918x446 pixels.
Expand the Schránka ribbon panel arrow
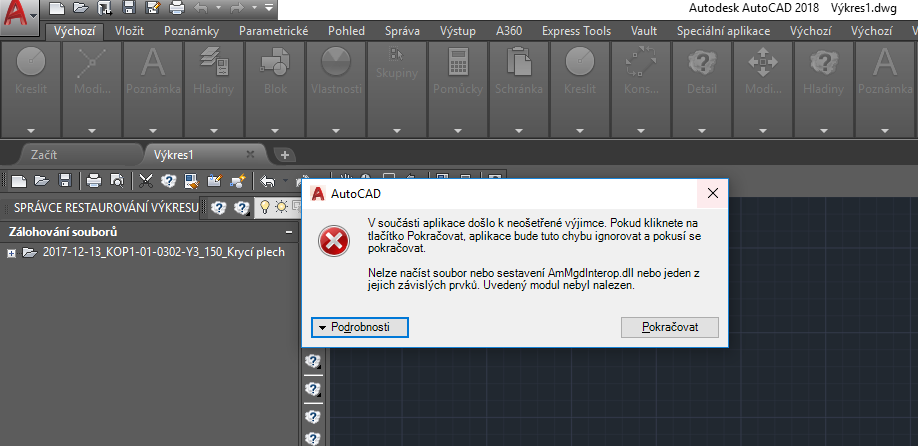(519, 130)
